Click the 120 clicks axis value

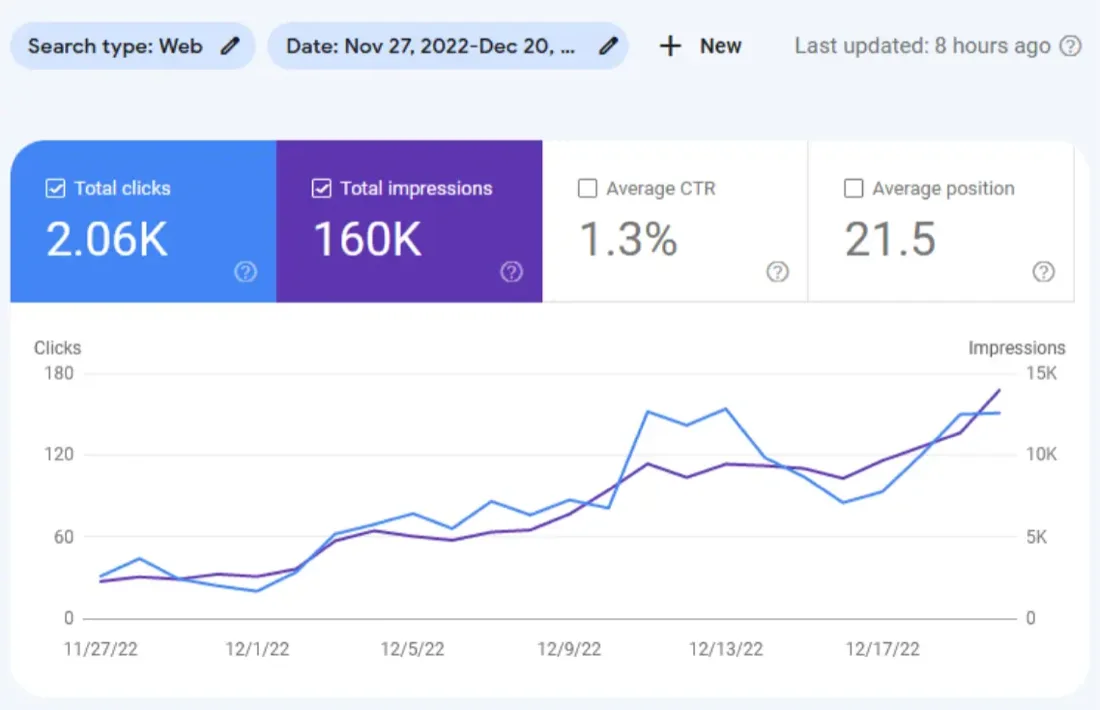click(x=59, y=455)
